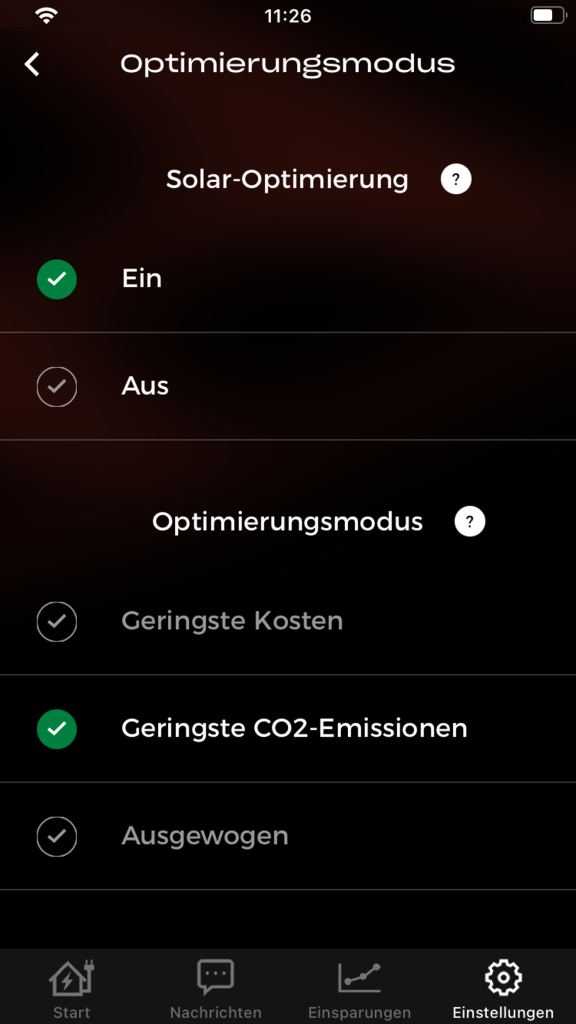Viewport: 576px width, 1024px height.
Task: Open help icon beside Optimierungsmodus section
Action: point(470,522)
